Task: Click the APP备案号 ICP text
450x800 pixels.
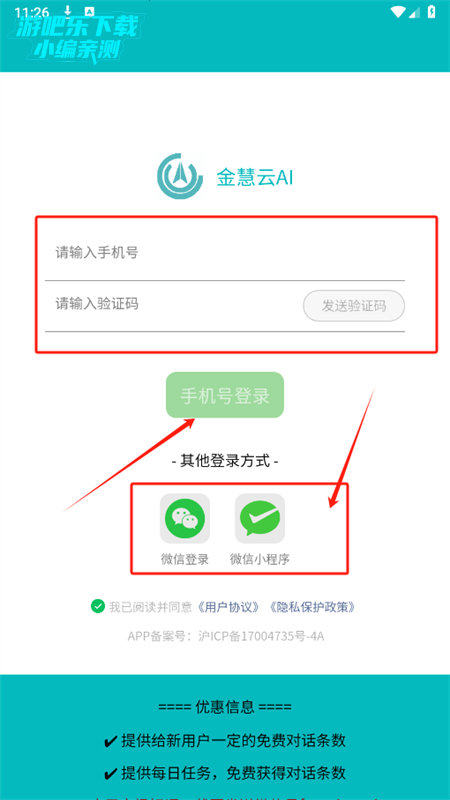Action: [x=226, y=637]
